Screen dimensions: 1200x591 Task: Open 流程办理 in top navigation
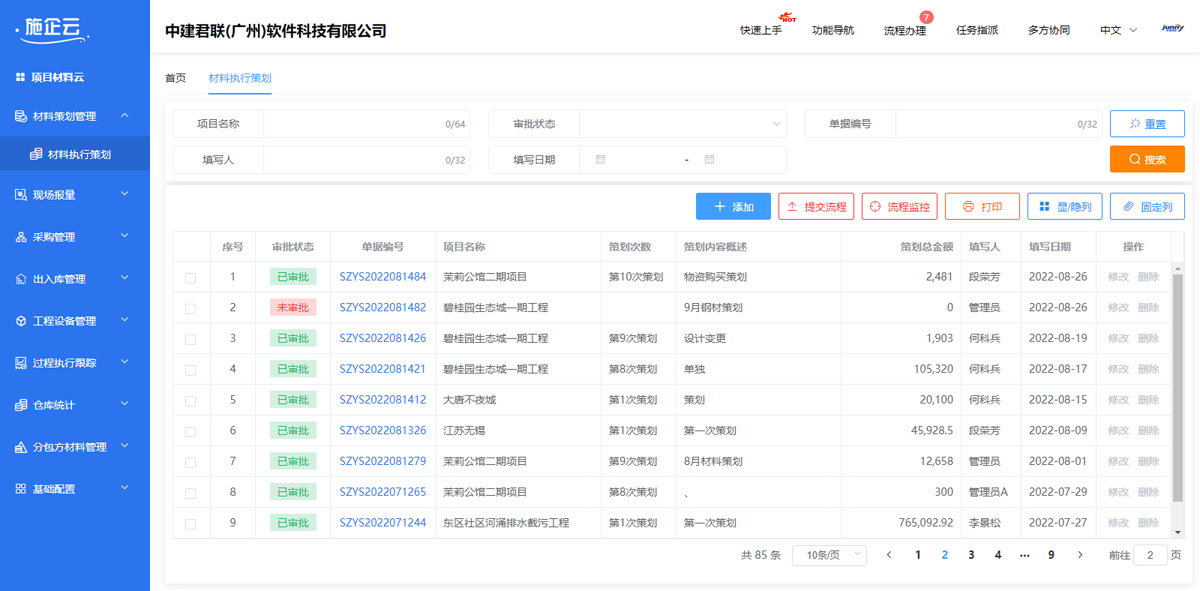point(905,30)
